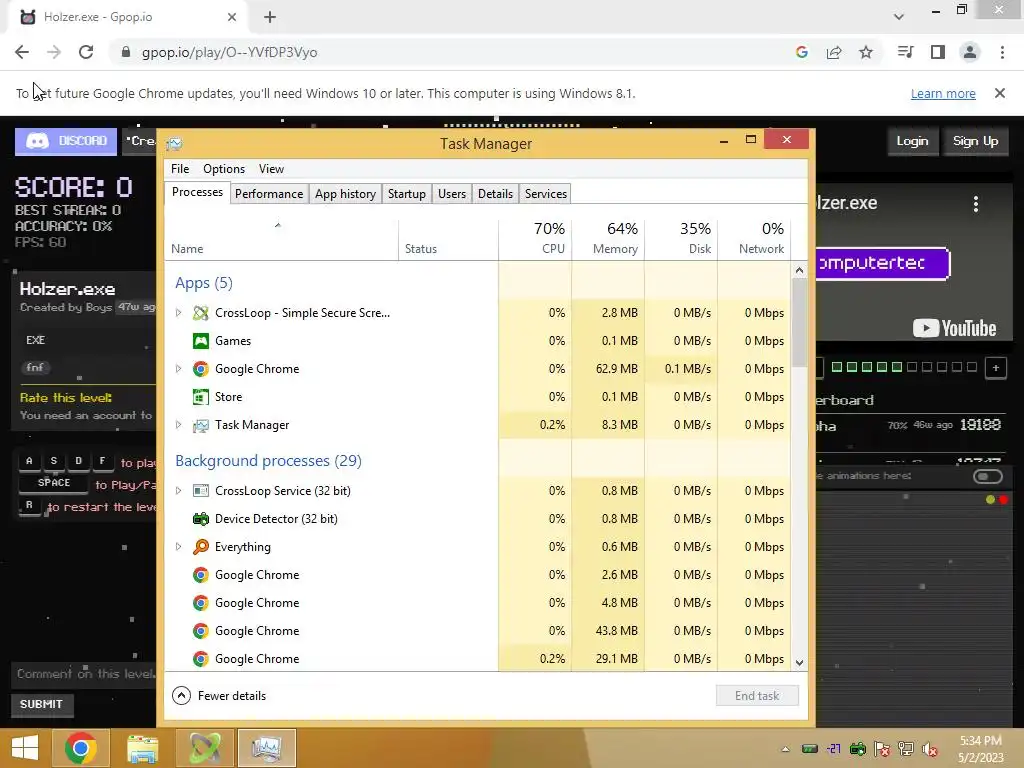Dismiss the Chrome update infobar
The height and width of the screenshot is (768, 1024).
[x=1000, y=93]
